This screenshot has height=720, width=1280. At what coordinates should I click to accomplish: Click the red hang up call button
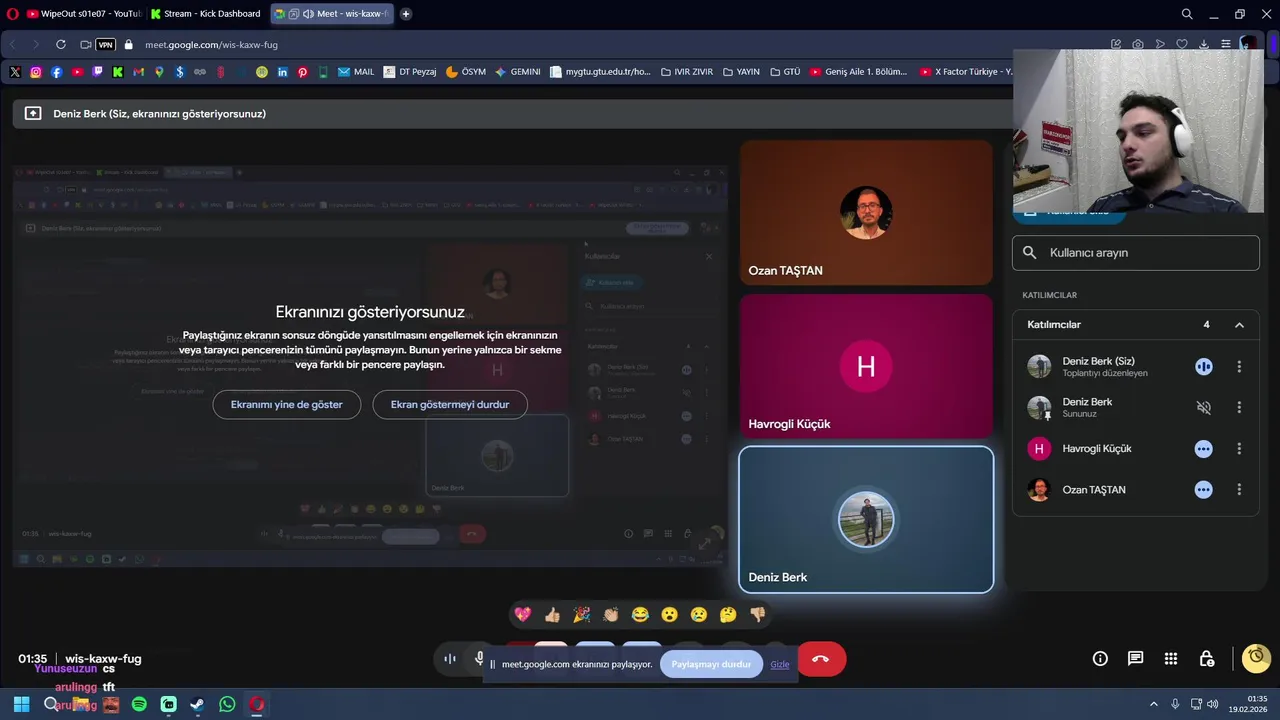(x=821, y=659)
